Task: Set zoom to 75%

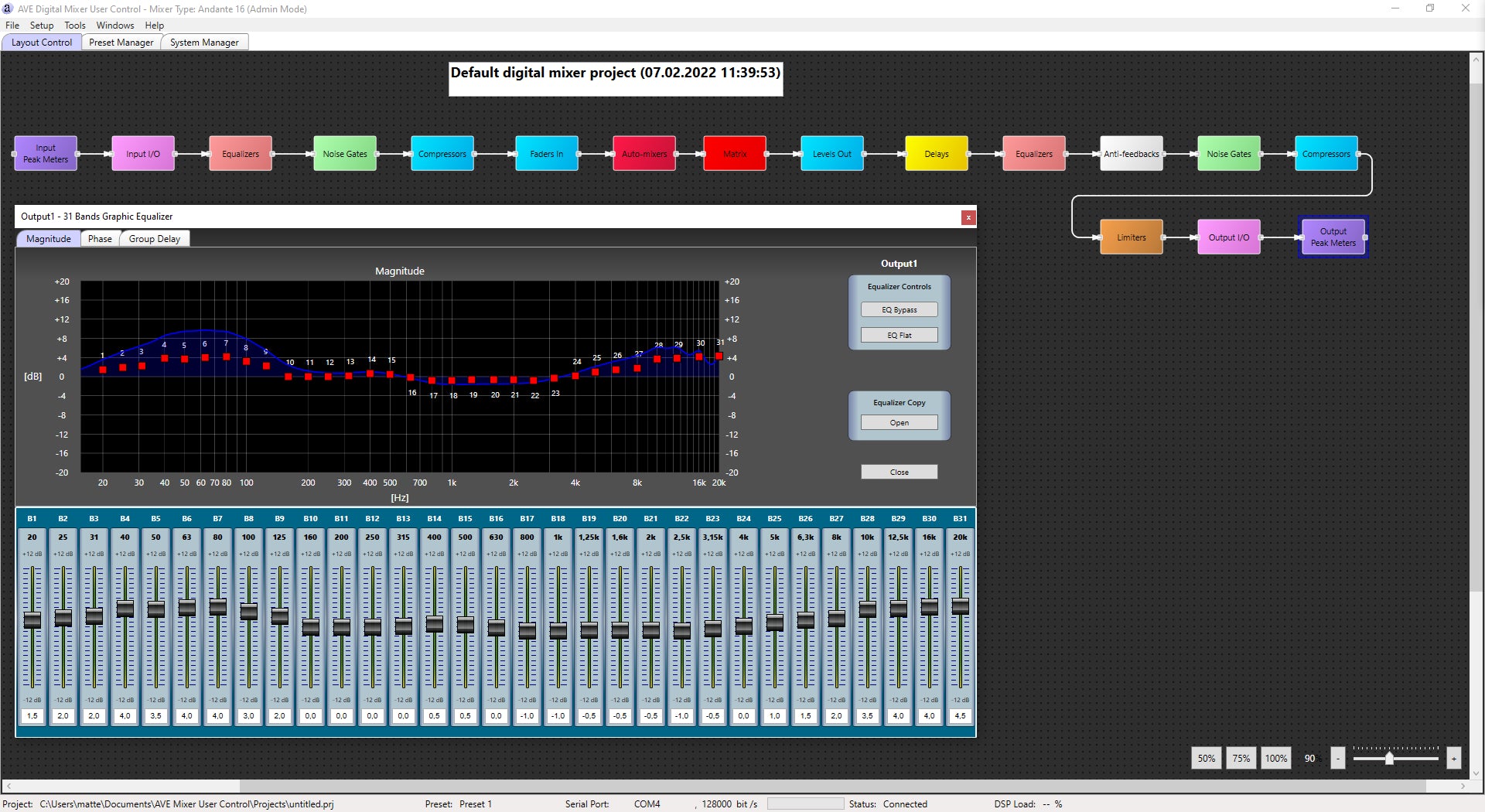Action: (x=1241, y=758)
